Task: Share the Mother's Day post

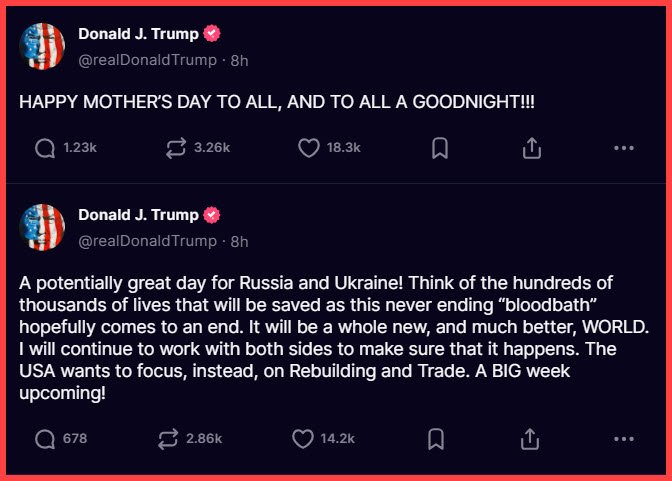Action: (532, 148)
